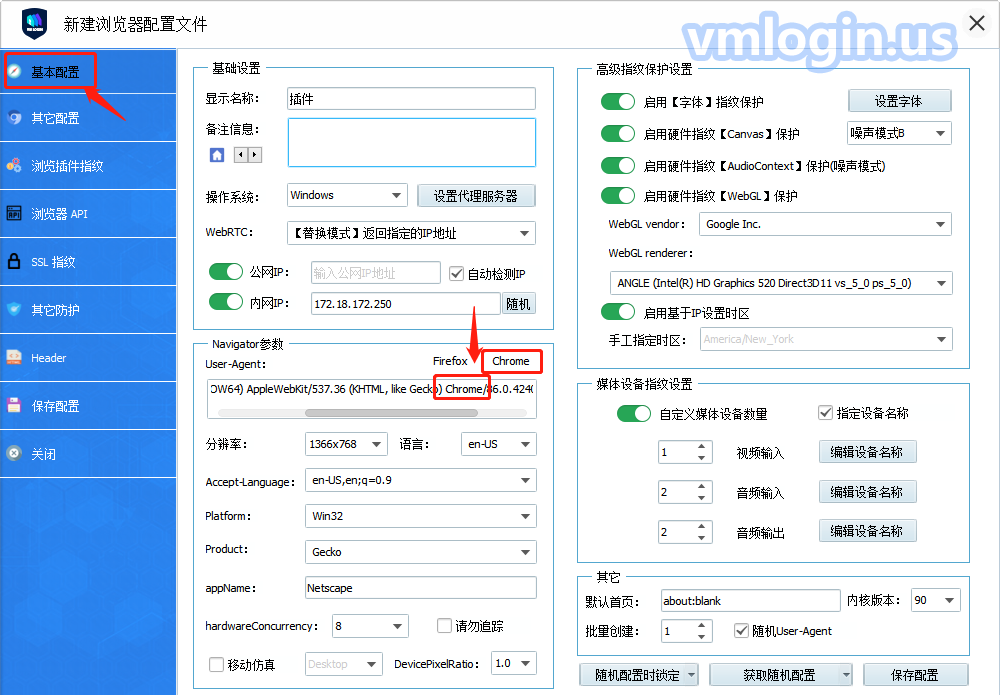Viewport: 1000px width, 695px height.
Task: Go to 其它防护 shield section
Action: pyautogui.click(x=15, y=310)
